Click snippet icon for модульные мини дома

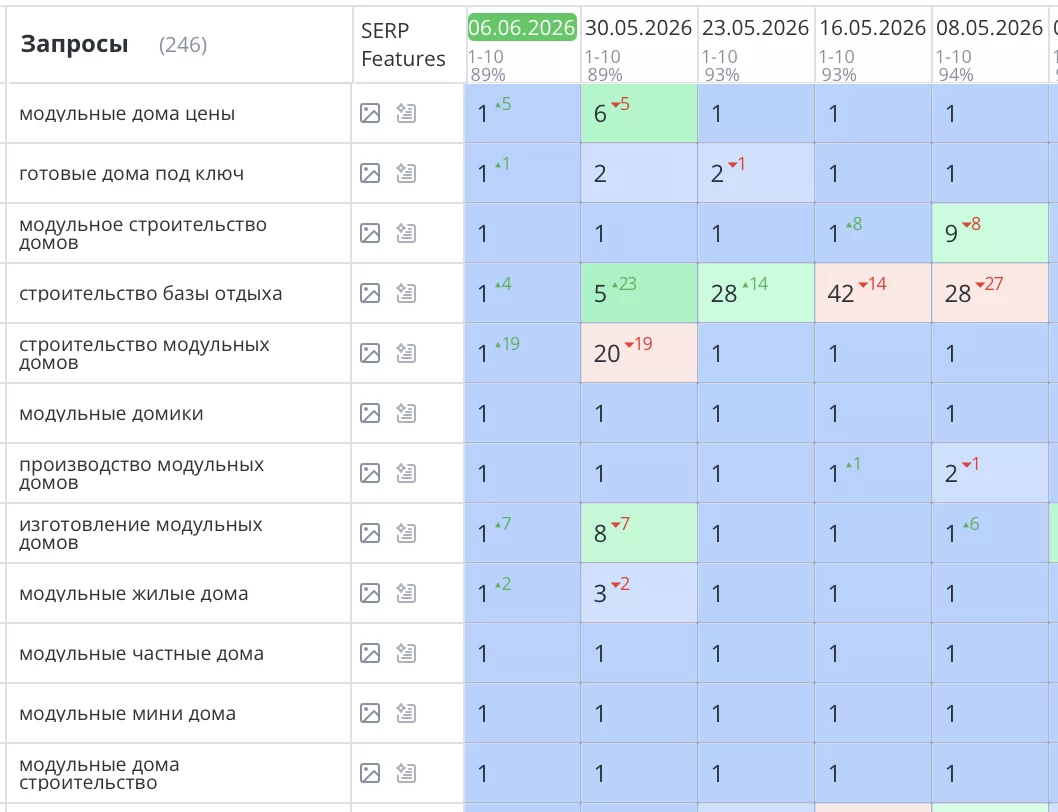click(406, 713)
